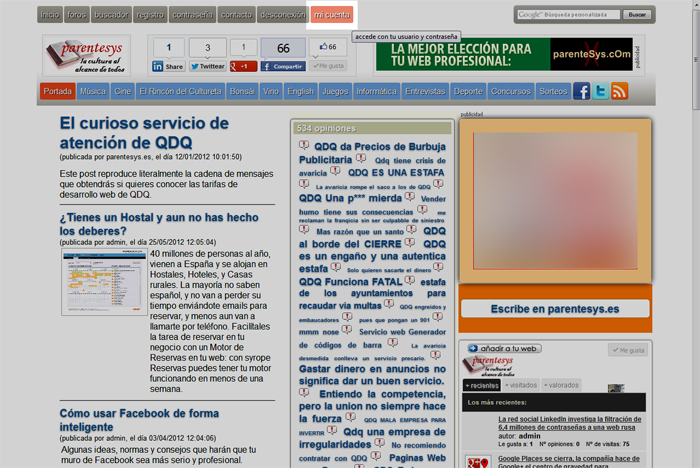
Task: Click the parenteSys.cOm banner advertisement
Action: [504, 54]
